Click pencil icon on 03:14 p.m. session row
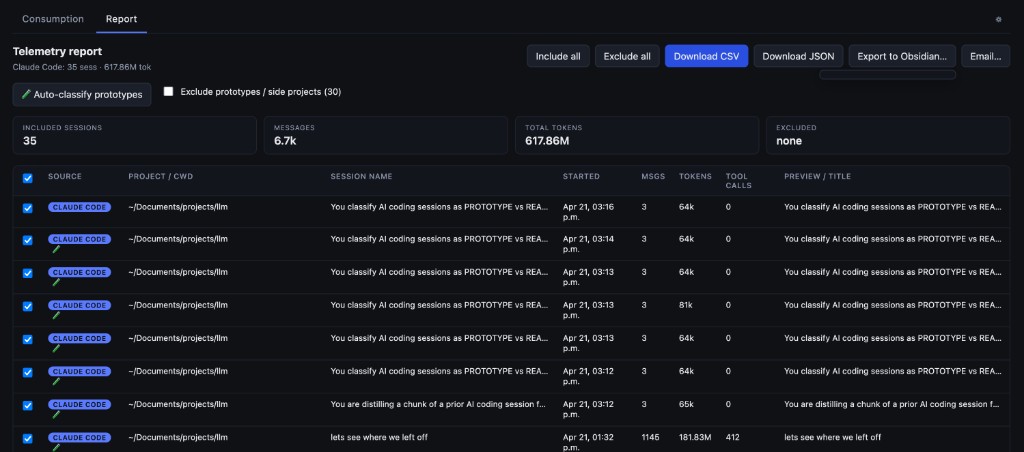The image size is (1024, 452). pos(55,250)
